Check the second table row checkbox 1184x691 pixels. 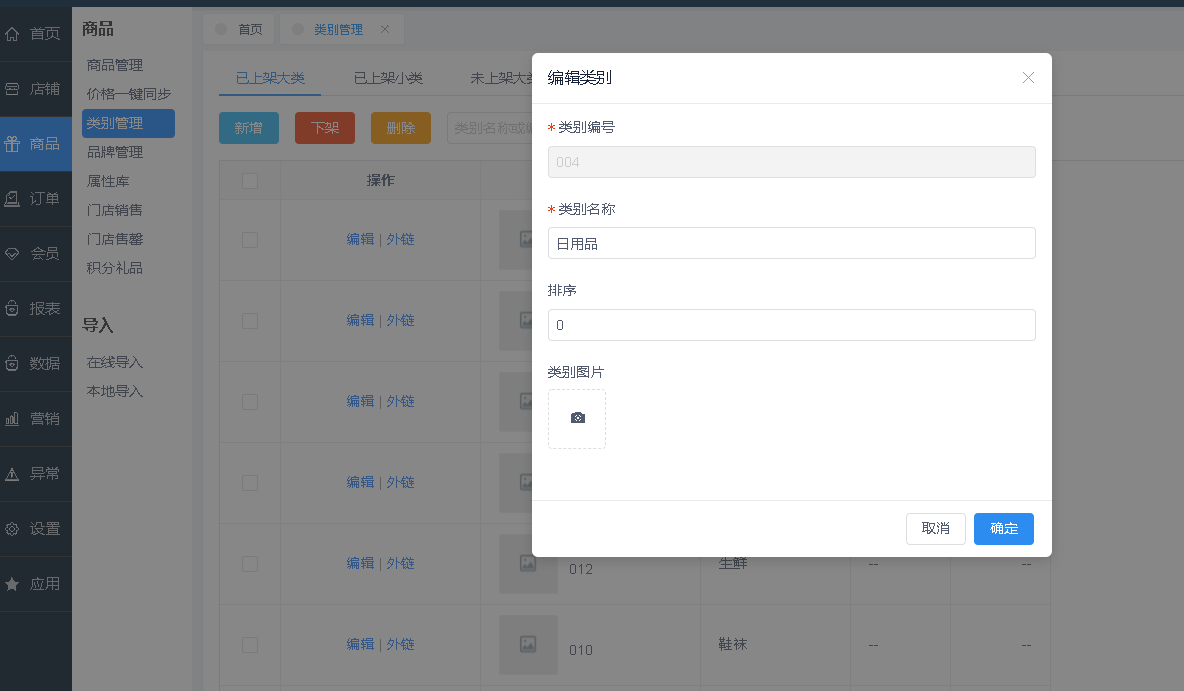pyautogui.click(x=250, y=321)
